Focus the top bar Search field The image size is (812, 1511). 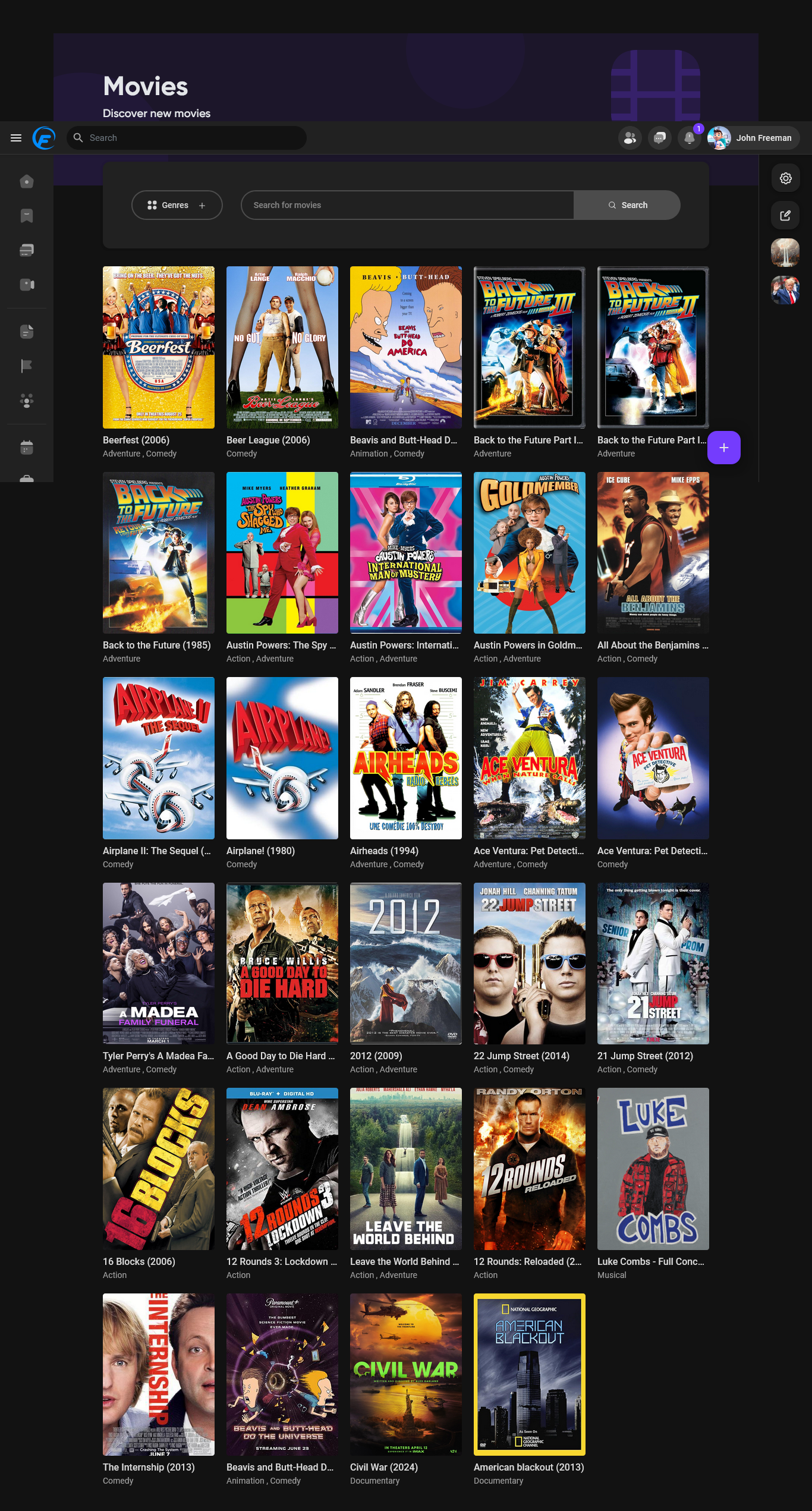(187, 138)
